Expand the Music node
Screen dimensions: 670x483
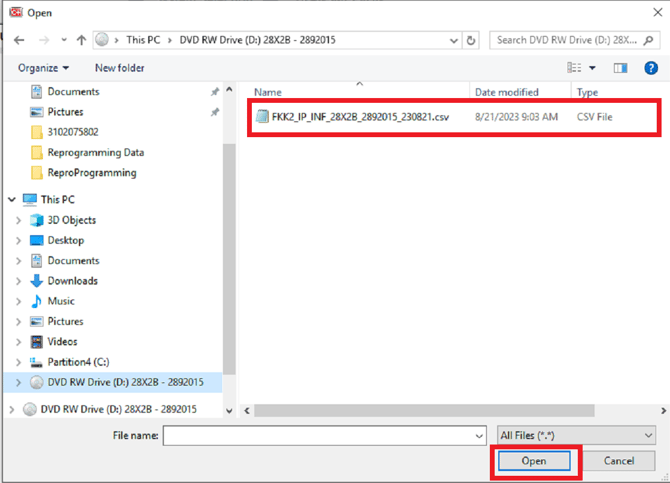point(18,301)
